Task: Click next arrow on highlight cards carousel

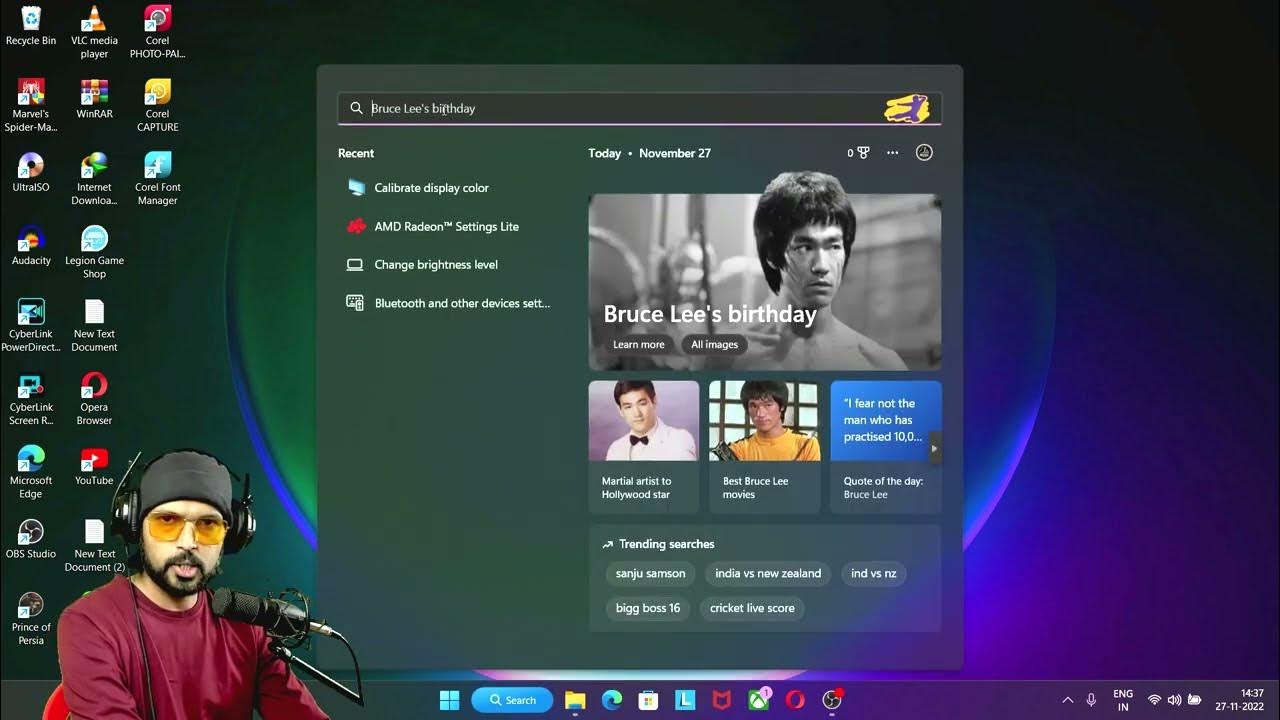Action: click(935, 448)
